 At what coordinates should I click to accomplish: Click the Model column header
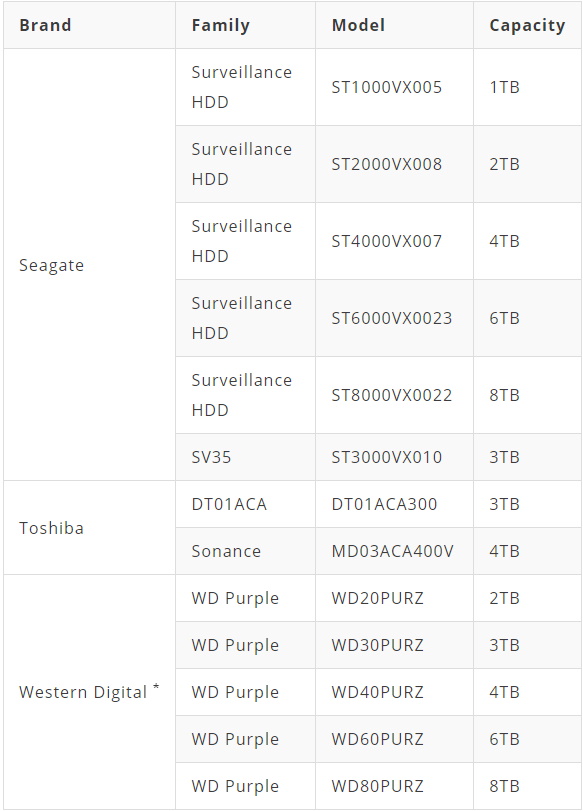358,25
